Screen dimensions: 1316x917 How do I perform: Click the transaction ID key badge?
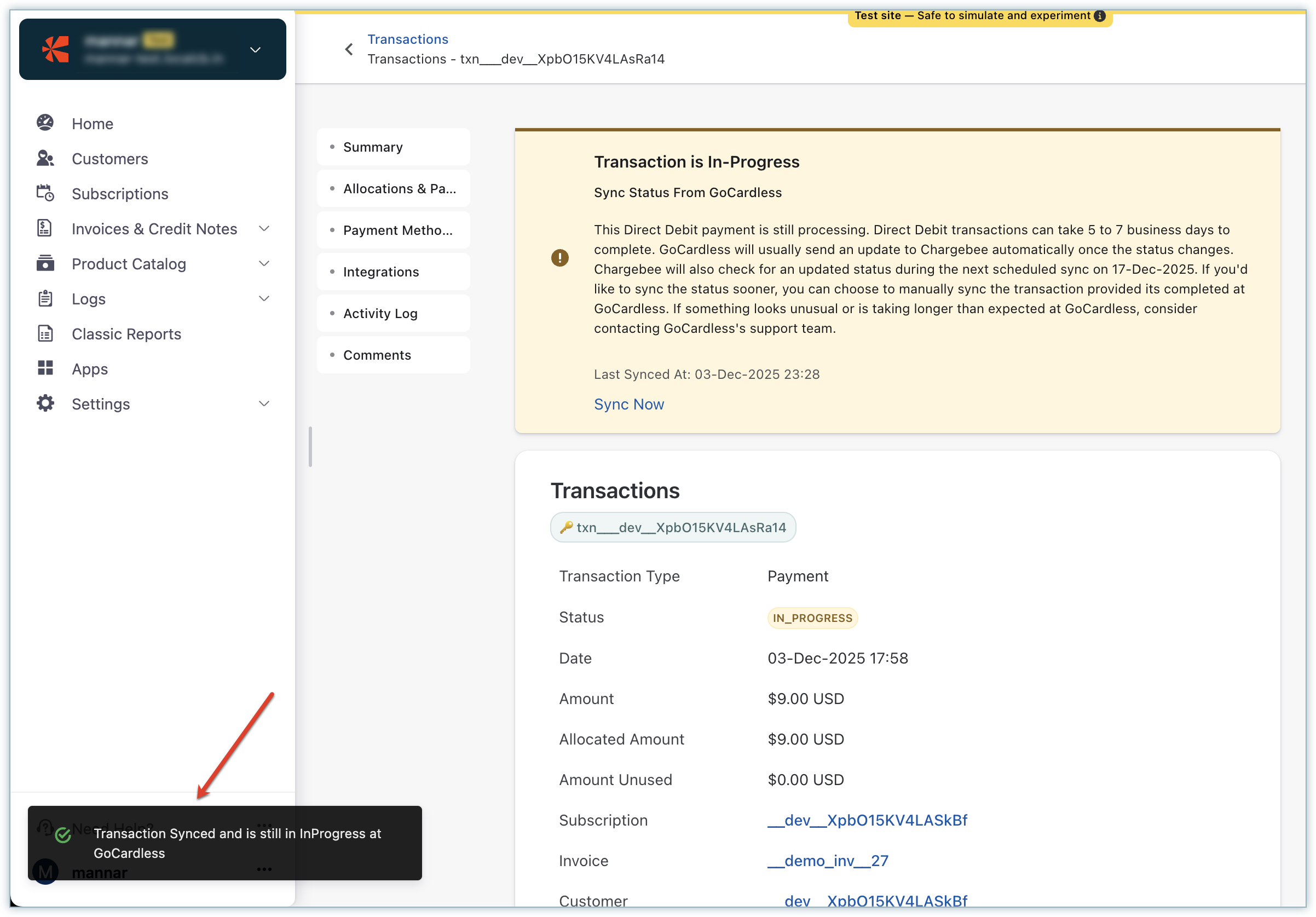click(673, 527)
